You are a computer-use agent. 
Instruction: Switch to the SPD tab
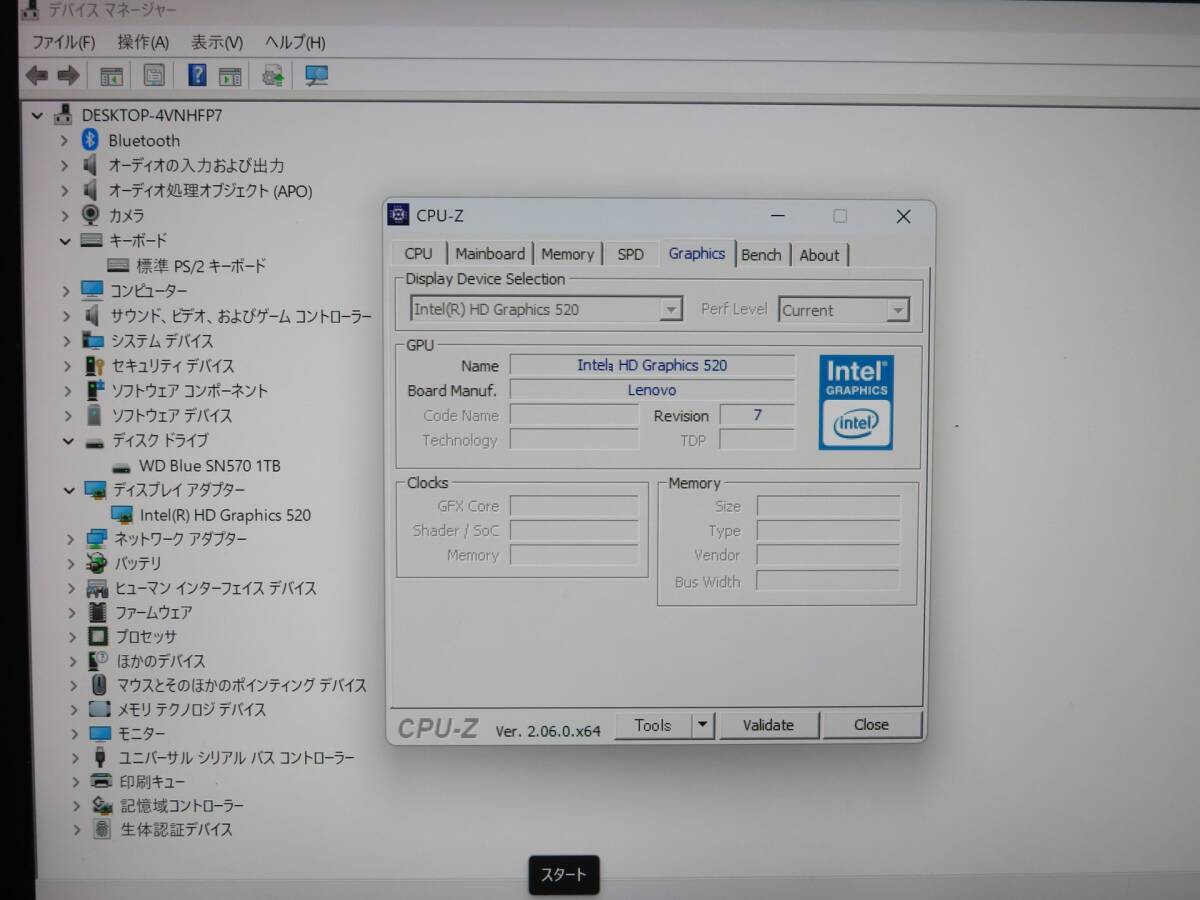click(x=631, y=254)
